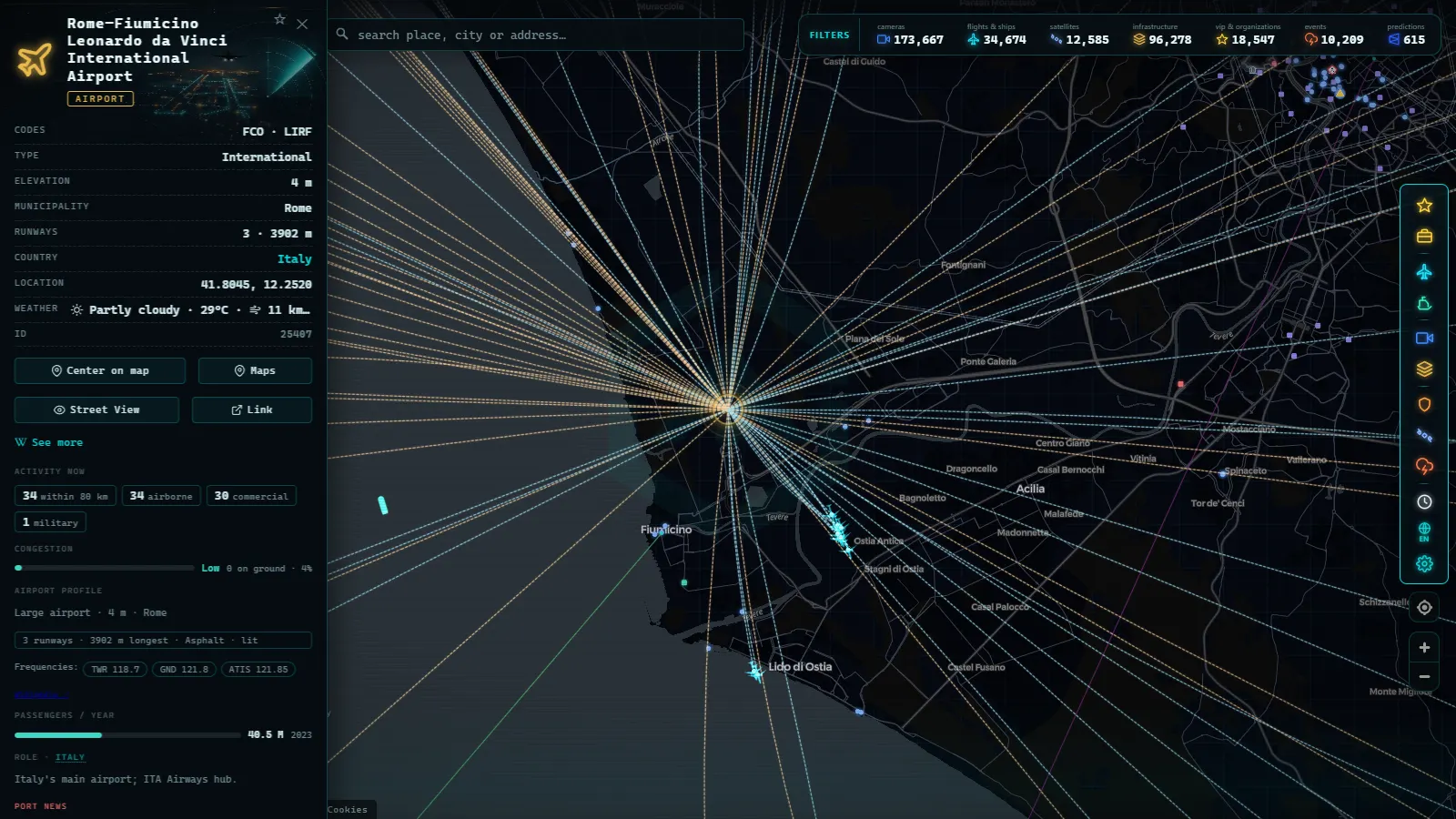Click the Cookies link at bottom
The height and width of the screenshot is (819, 1456).
coord(348,809)
